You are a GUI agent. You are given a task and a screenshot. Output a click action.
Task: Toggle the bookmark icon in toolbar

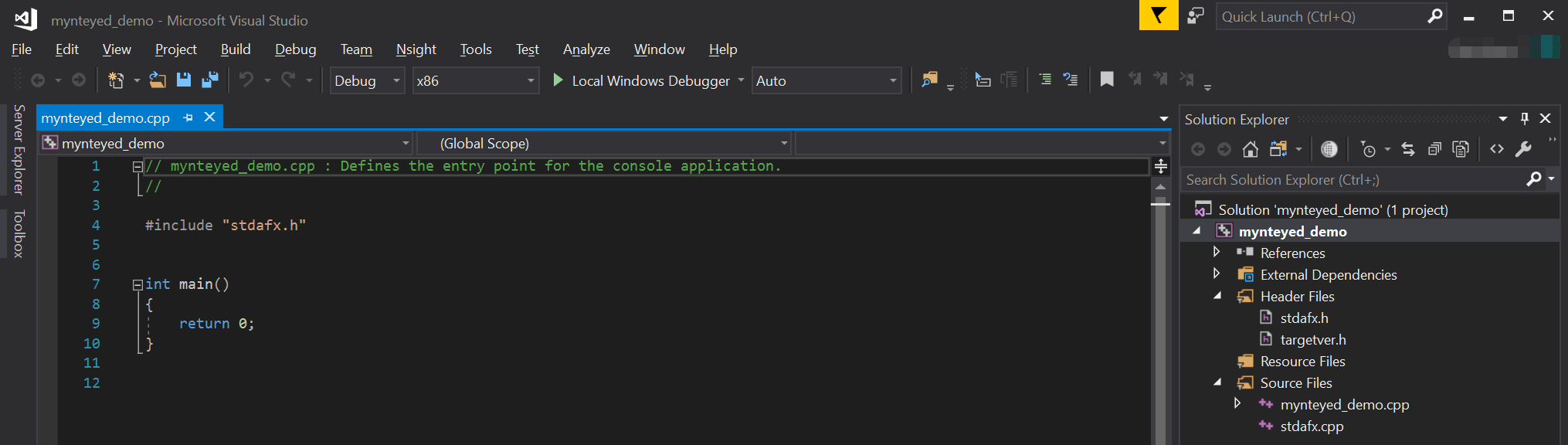[1107, 80]
